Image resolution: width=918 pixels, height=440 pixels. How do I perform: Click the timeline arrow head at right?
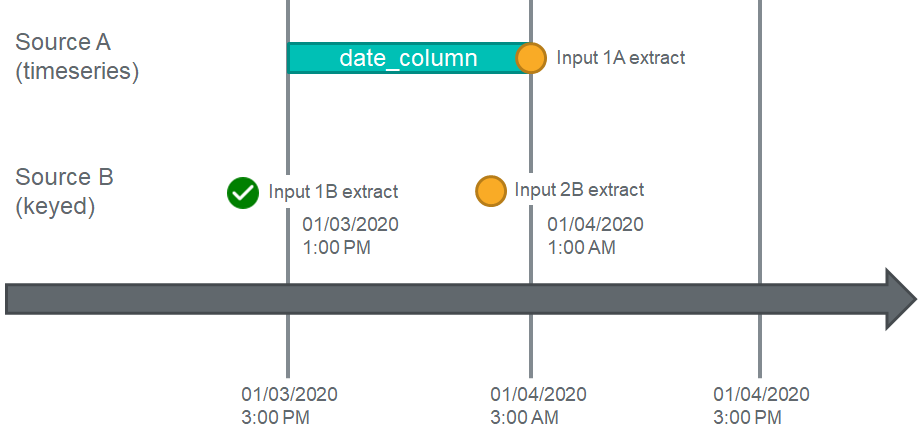tap(900, 299)
